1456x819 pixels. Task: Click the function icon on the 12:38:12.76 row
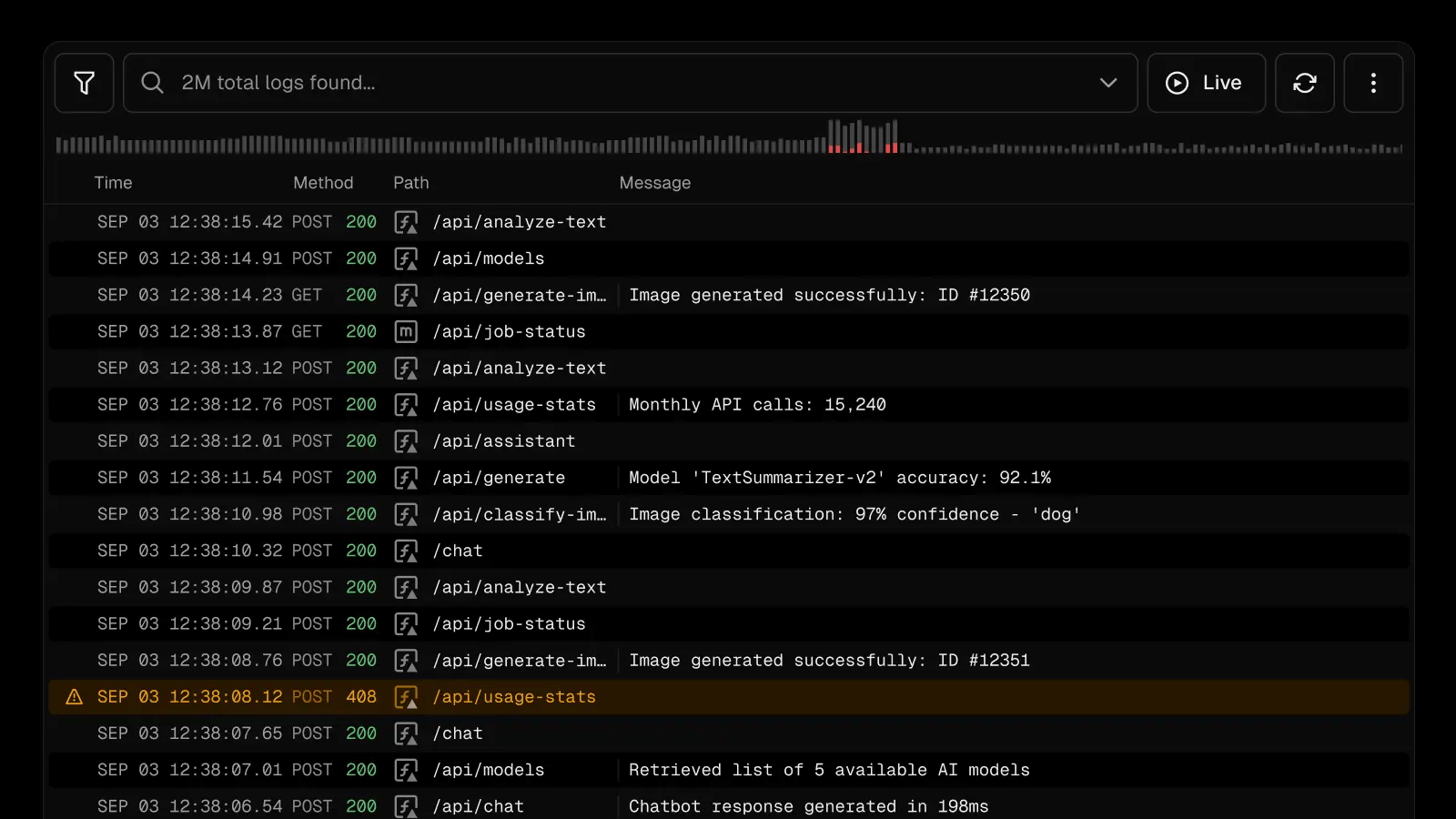click(x=406, y=405)
